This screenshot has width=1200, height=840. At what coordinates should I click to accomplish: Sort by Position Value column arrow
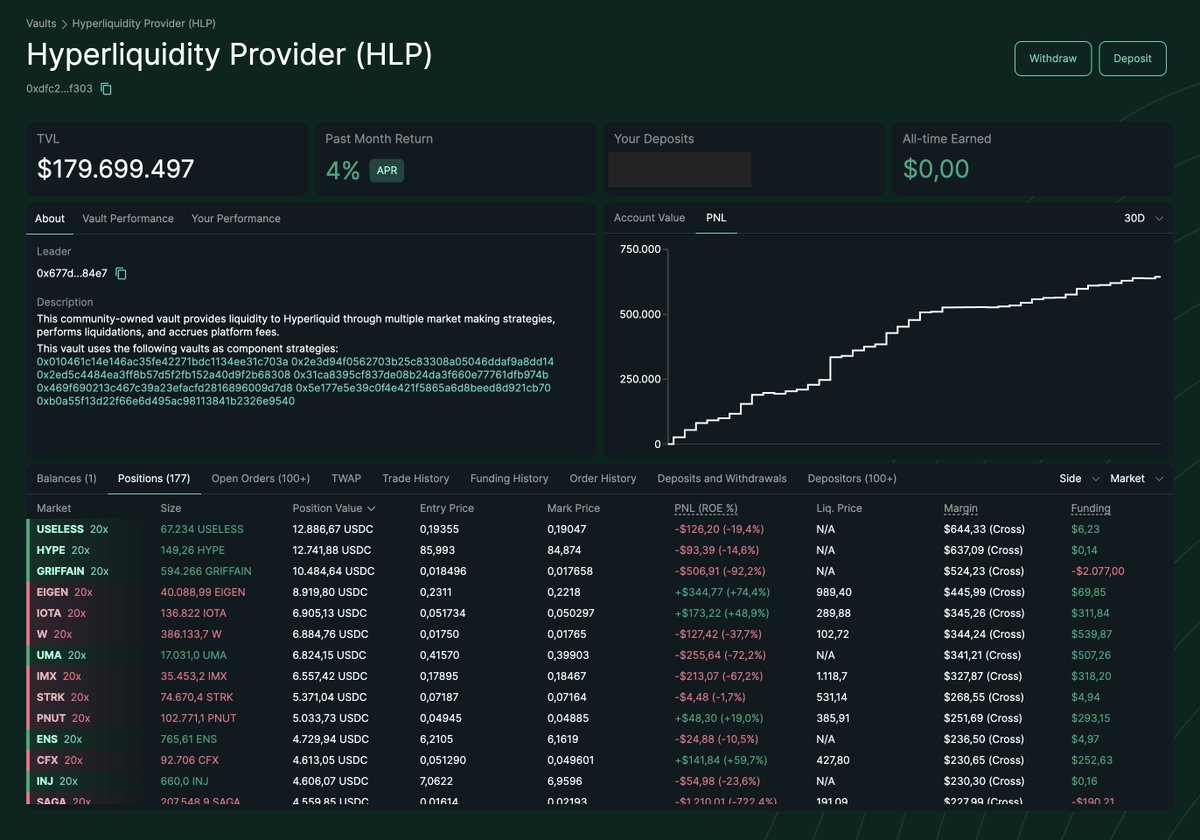[x=372, y=508]
